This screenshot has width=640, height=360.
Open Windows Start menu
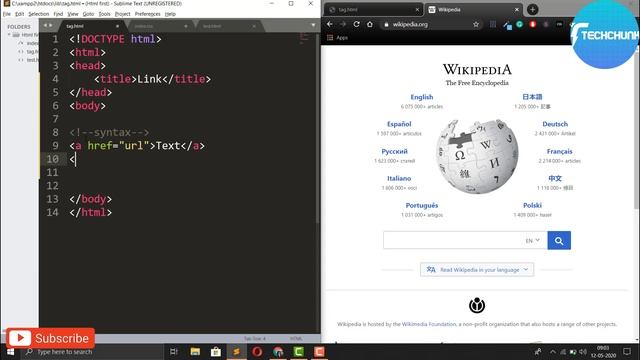point(10,352)
